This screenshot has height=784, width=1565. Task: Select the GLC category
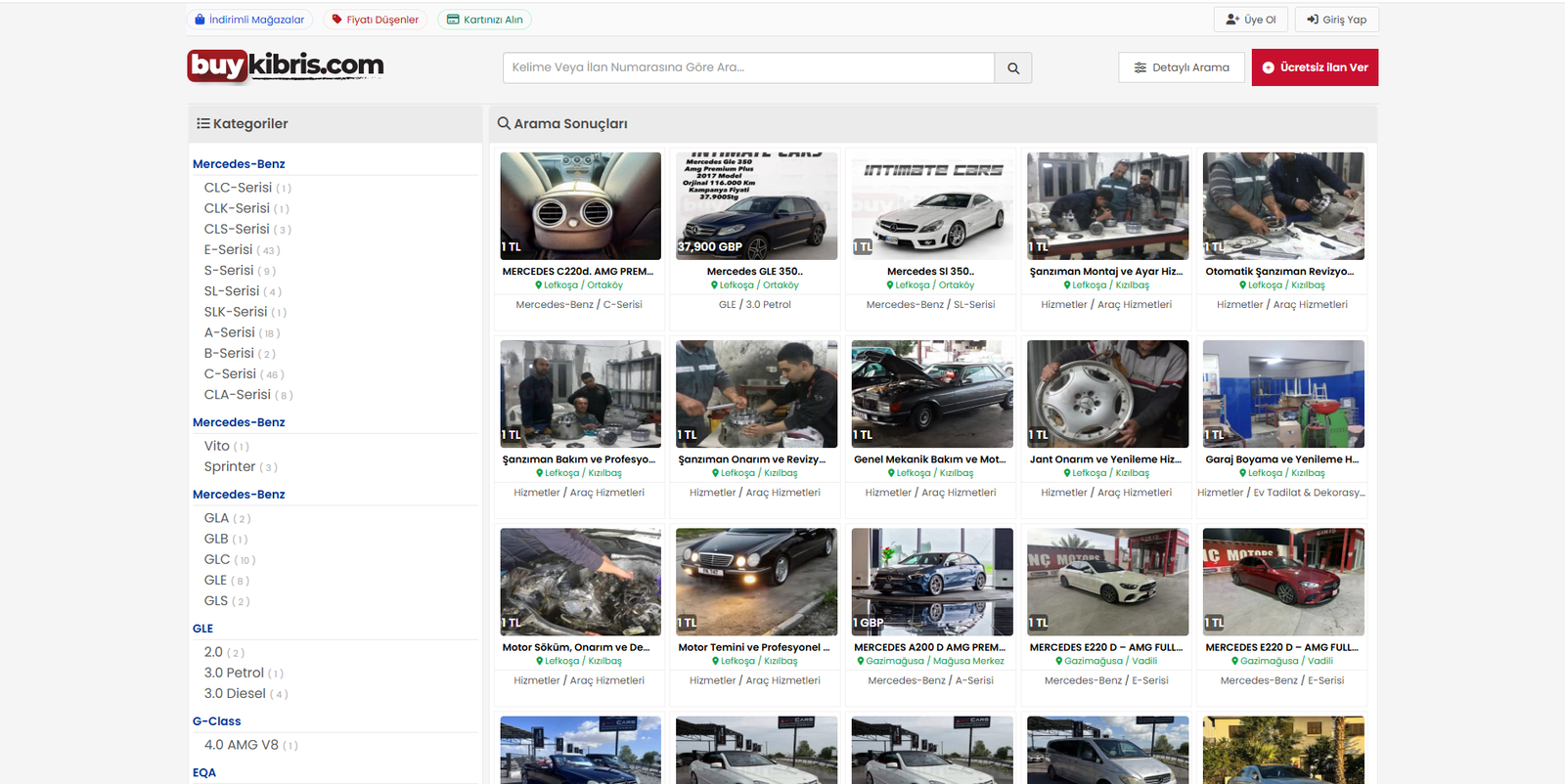217,560
